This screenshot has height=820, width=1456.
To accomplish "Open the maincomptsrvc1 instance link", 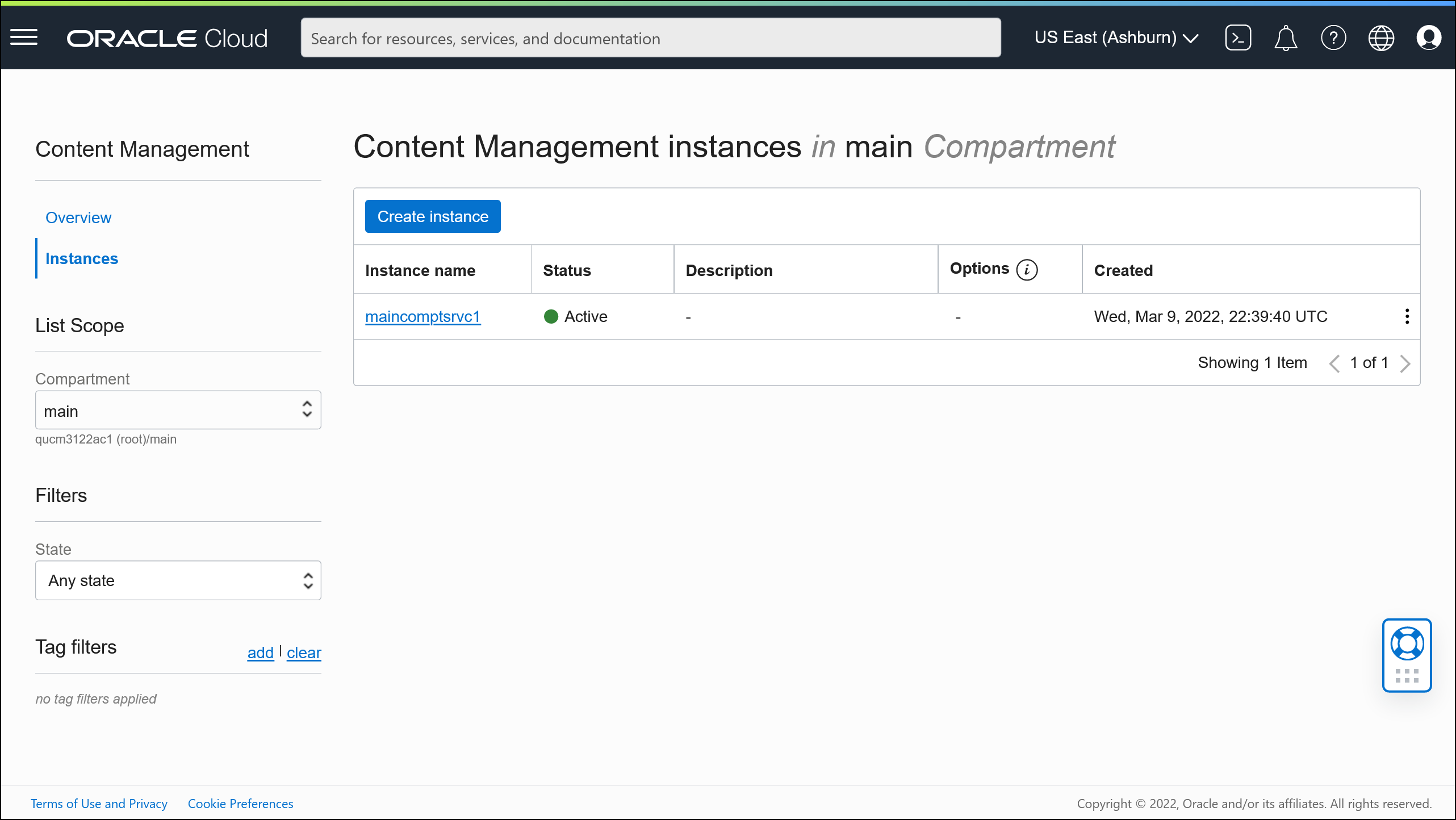I will pos(422,316).
